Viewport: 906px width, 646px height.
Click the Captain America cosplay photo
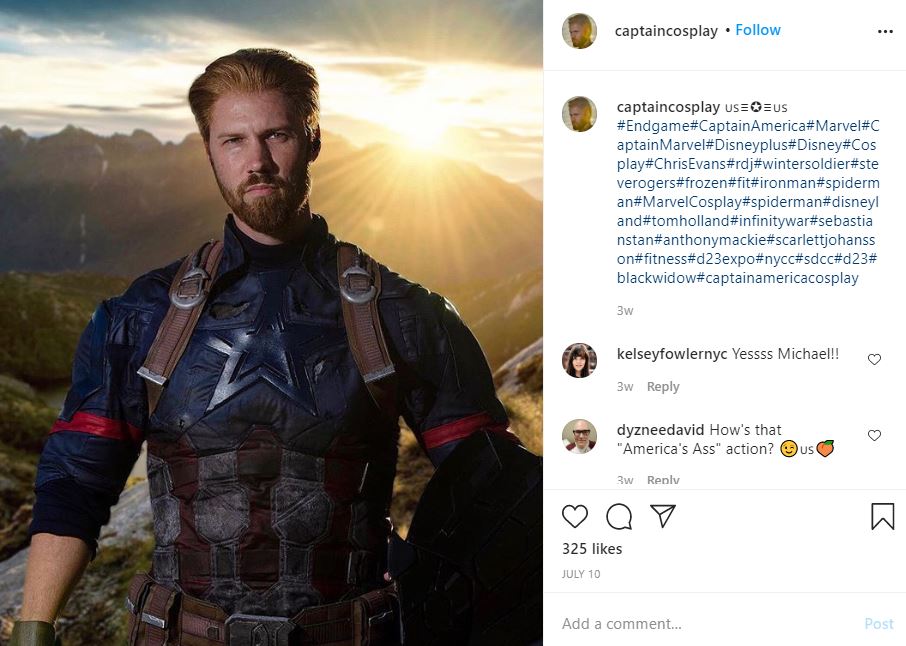click(x=271, y=323)
